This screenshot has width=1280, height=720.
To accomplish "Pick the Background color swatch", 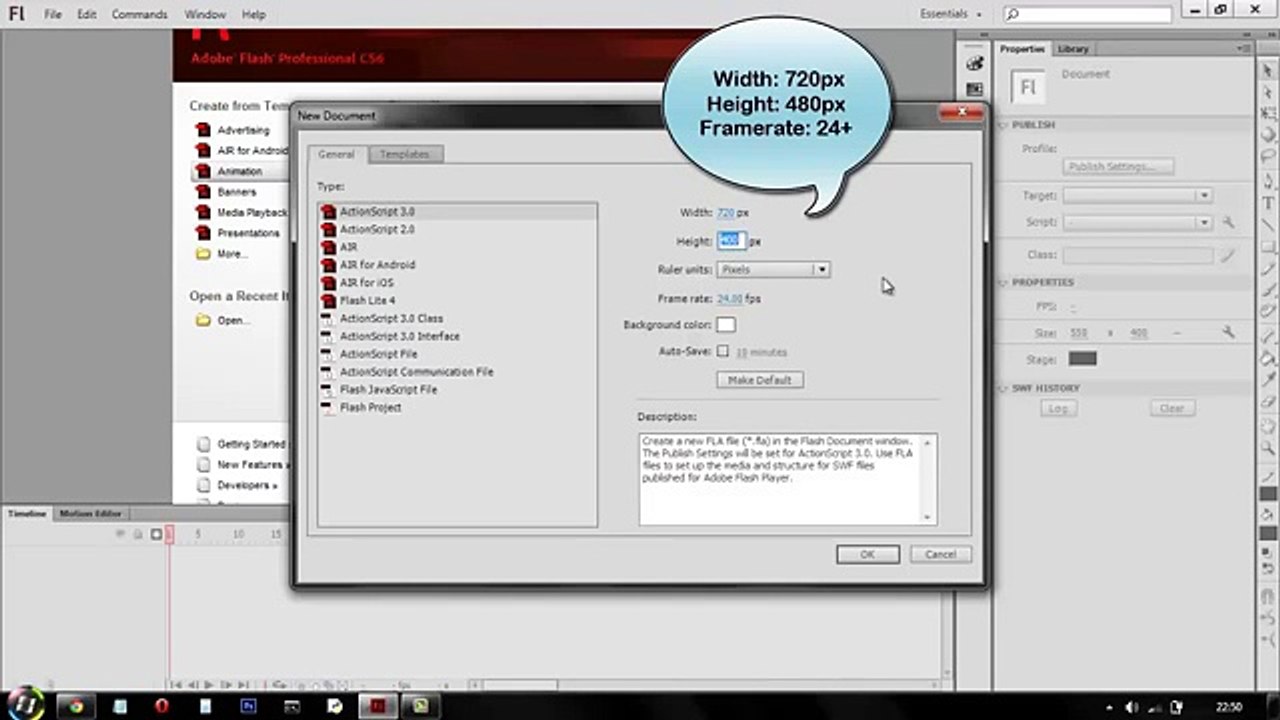I will tap(726, 325).
